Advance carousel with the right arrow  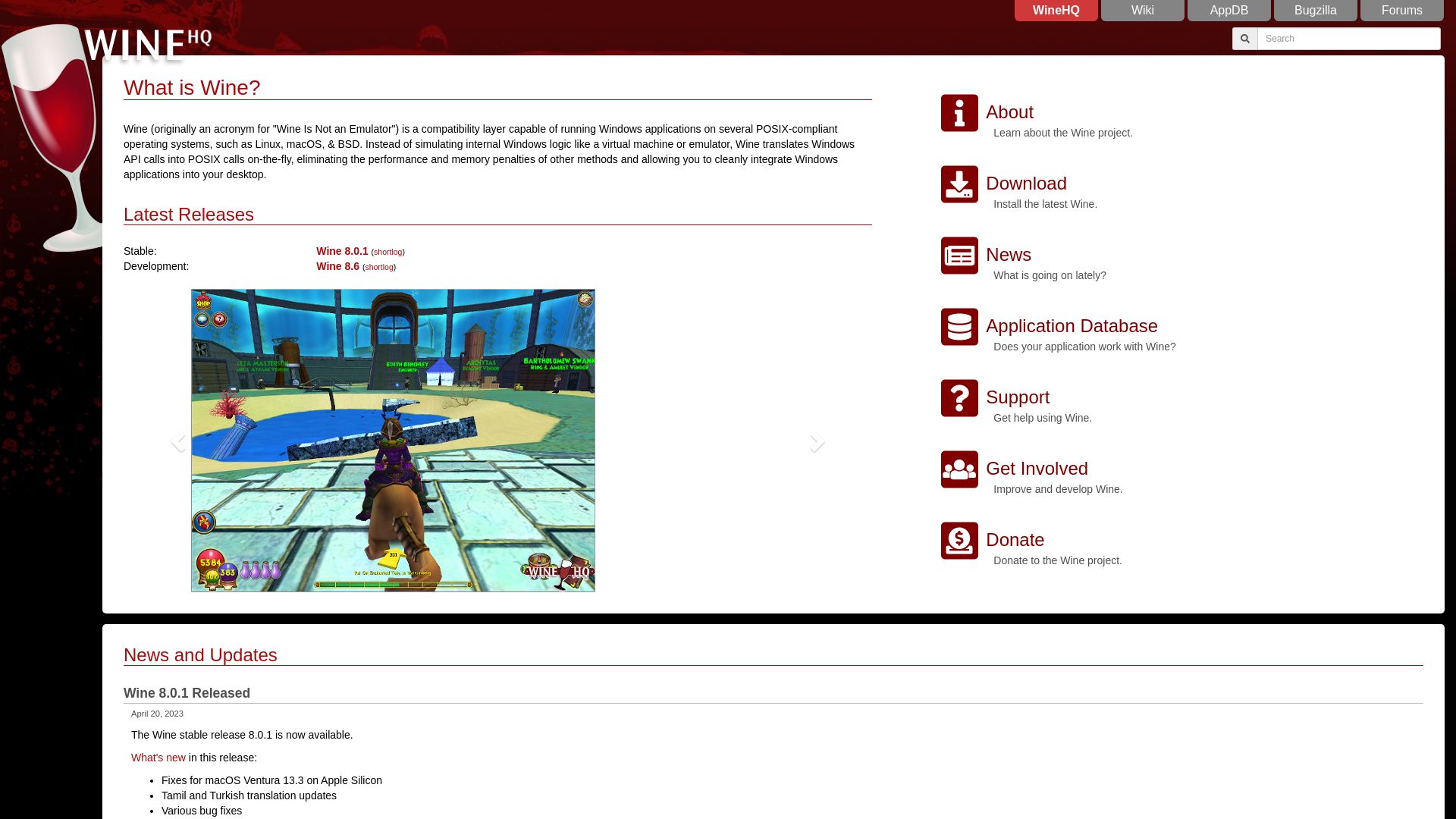pos(816,441)
